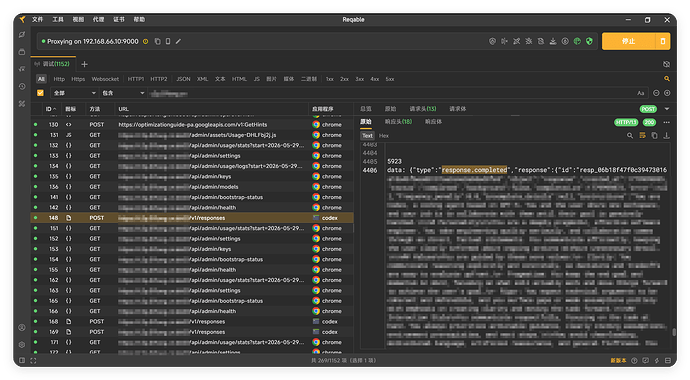Viewport: 690px width, 380px height.
Task: Open the history clock icon in left sidebar
Action: [x=22, y=87]
